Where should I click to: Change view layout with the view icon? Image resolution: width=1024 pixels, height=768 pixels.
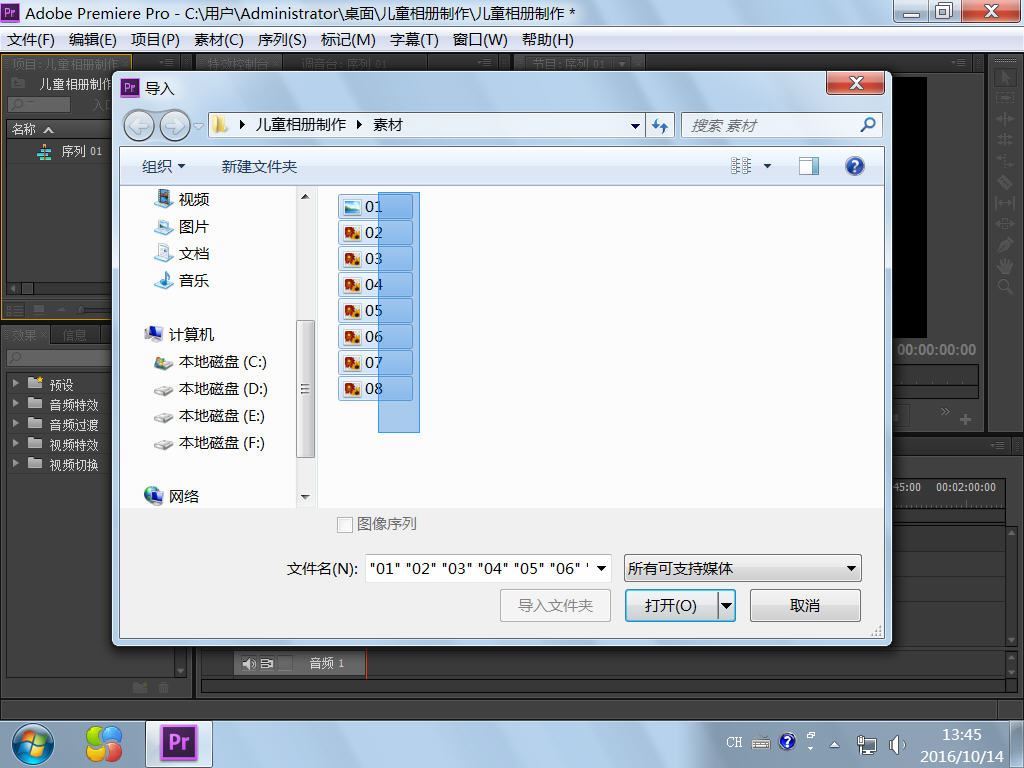(741, 167)
